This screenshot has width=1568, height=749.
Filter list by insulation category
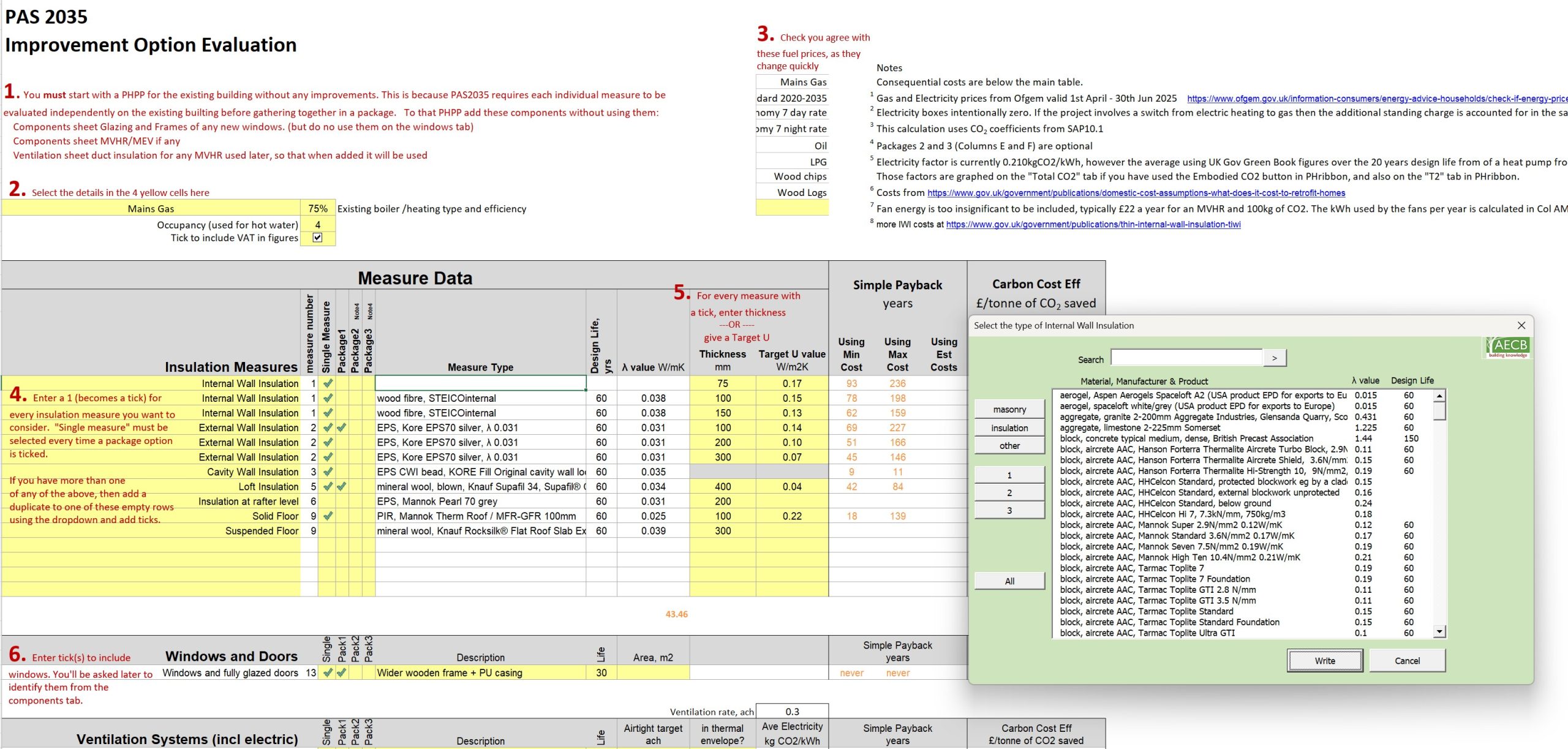pyautogui.click(x=1009, y=427)
